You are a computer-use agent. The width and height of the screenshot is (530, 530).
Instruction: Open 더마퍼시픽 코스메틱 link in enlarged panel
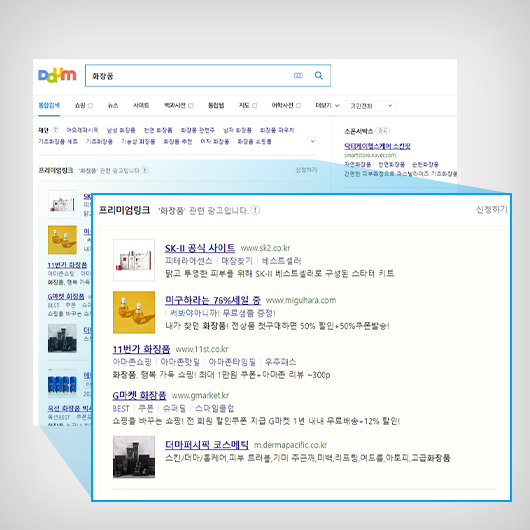tap(207, 444)
